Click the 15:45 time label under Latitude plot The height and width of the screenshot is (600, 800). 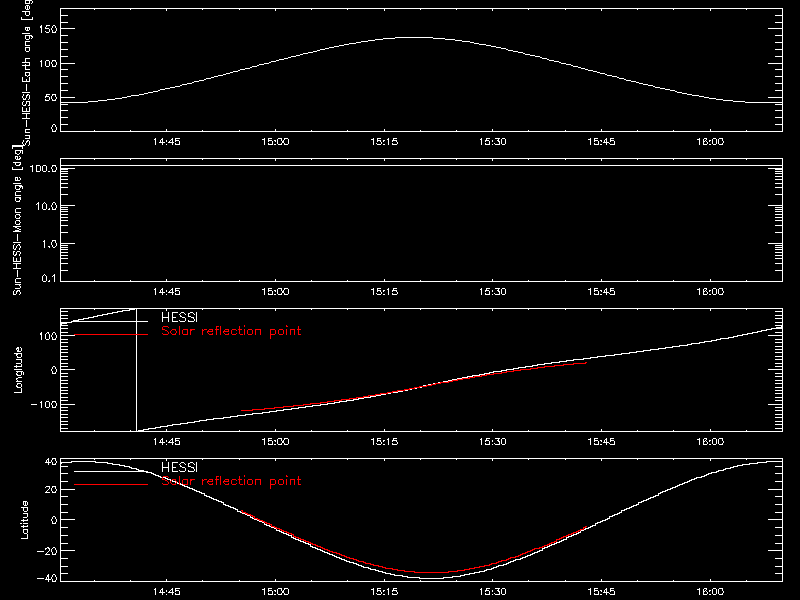coord(601,591)
